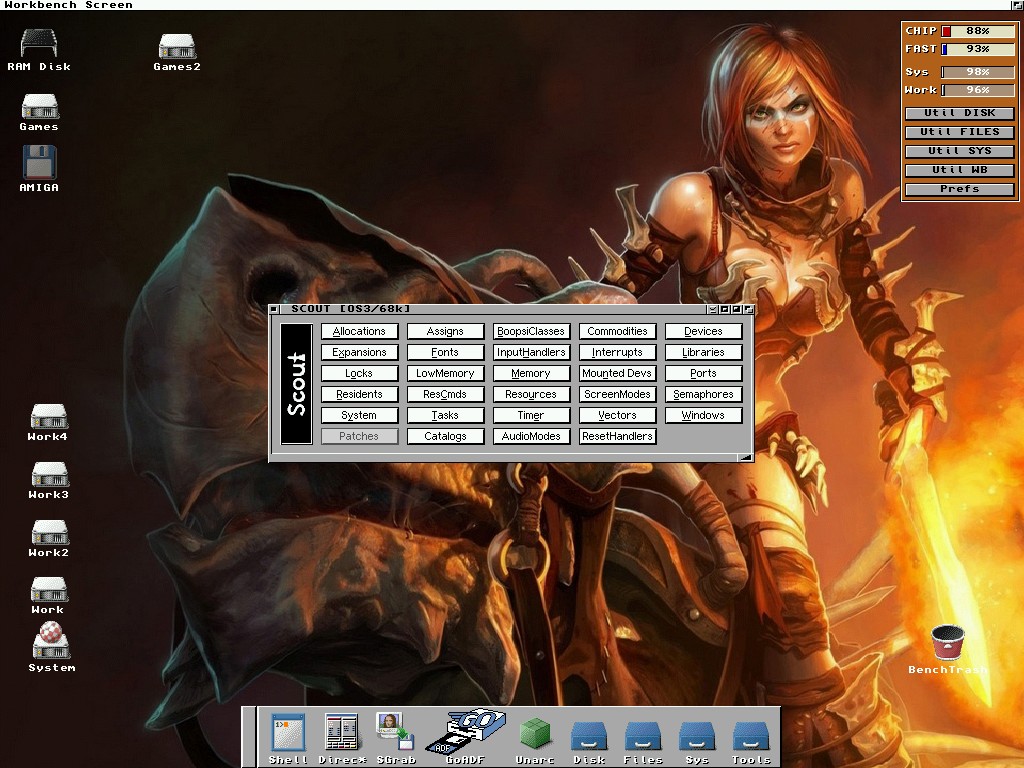Open Windows list in Scout
The width and height of the screenshot is (1024, 768).
703,415
